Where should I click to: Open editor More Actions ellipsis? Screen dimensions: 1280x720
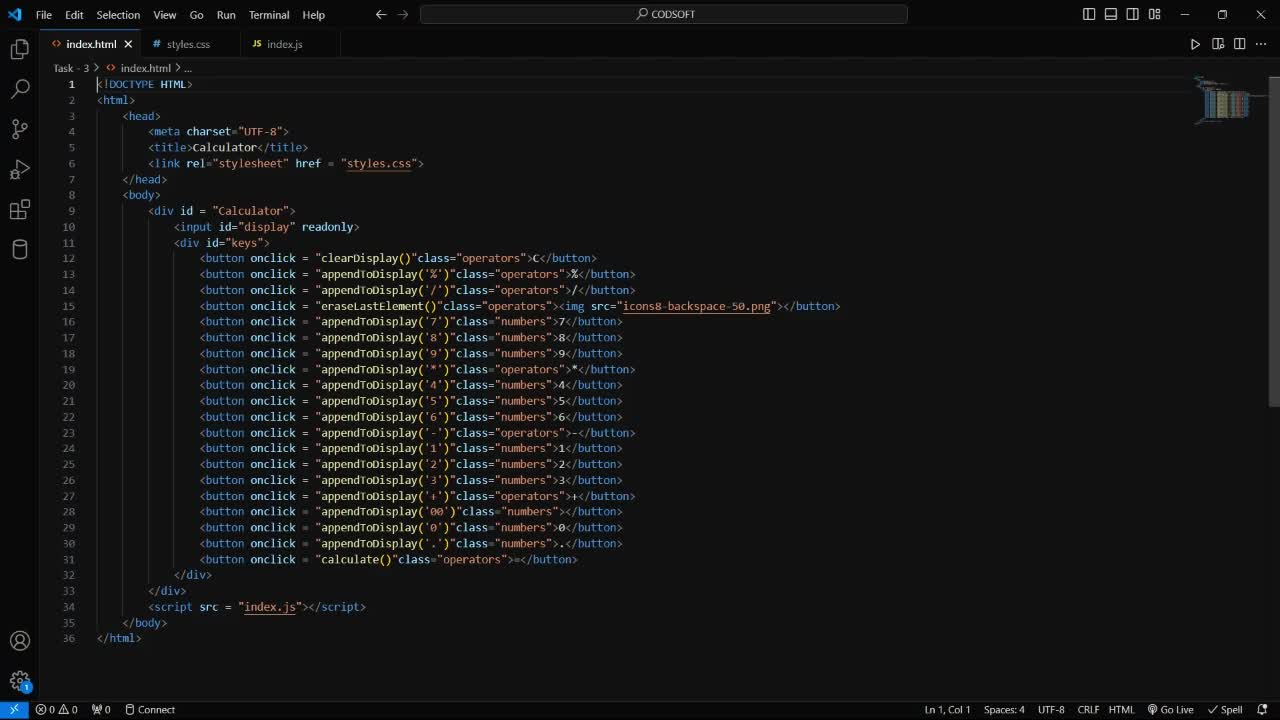coord(1262,44)
